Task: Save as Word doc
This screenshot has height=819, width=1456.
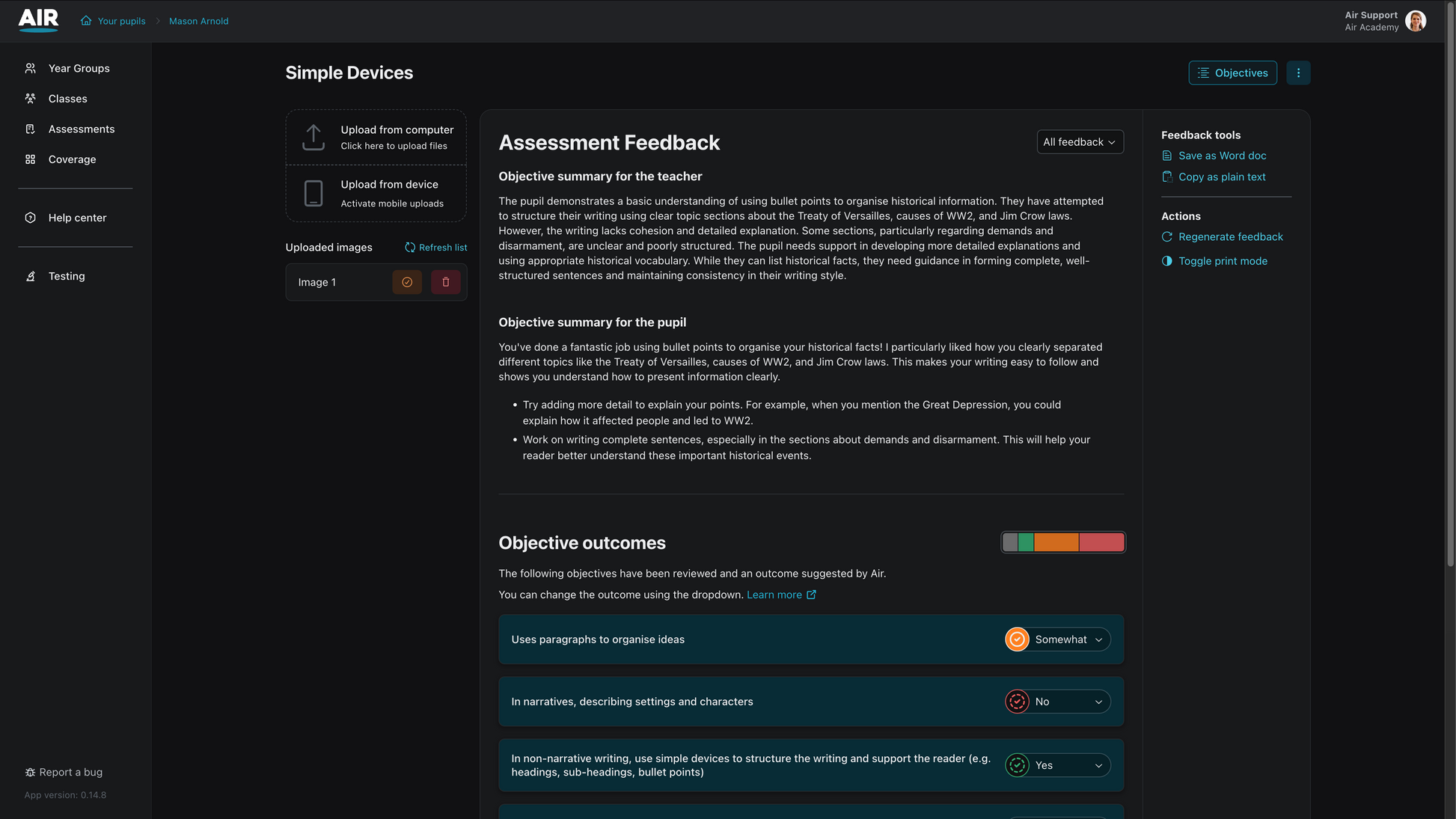Action: 1214,156
